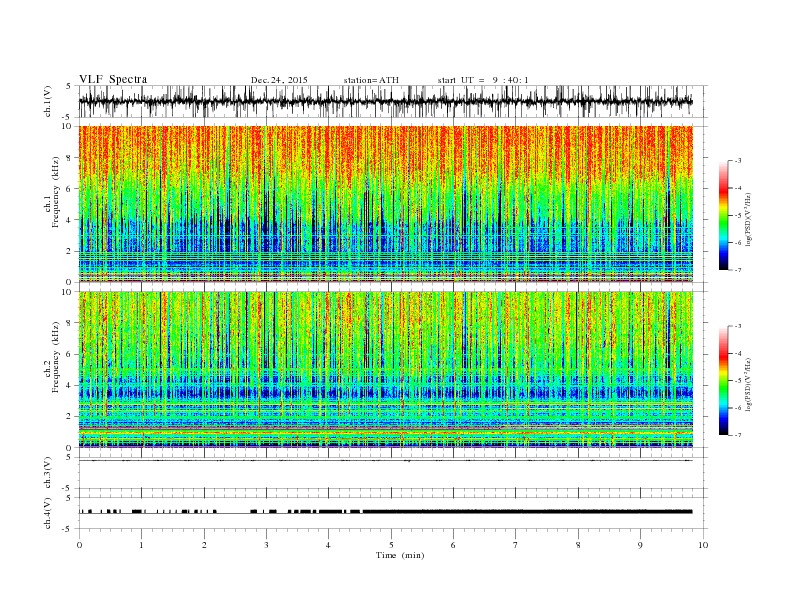Click the time axis tick label "6"
The height and width of the screenshot is (612, 792).
pyautogui.click(x=454, y=545)
